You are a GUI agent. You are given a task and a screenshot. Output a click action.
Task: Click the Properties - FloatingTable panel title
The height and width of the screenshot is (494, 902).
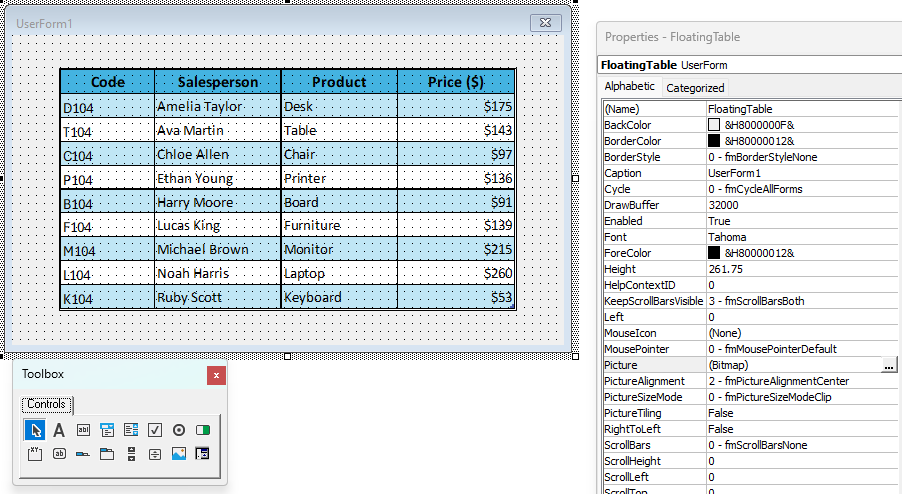click(672, 37)
